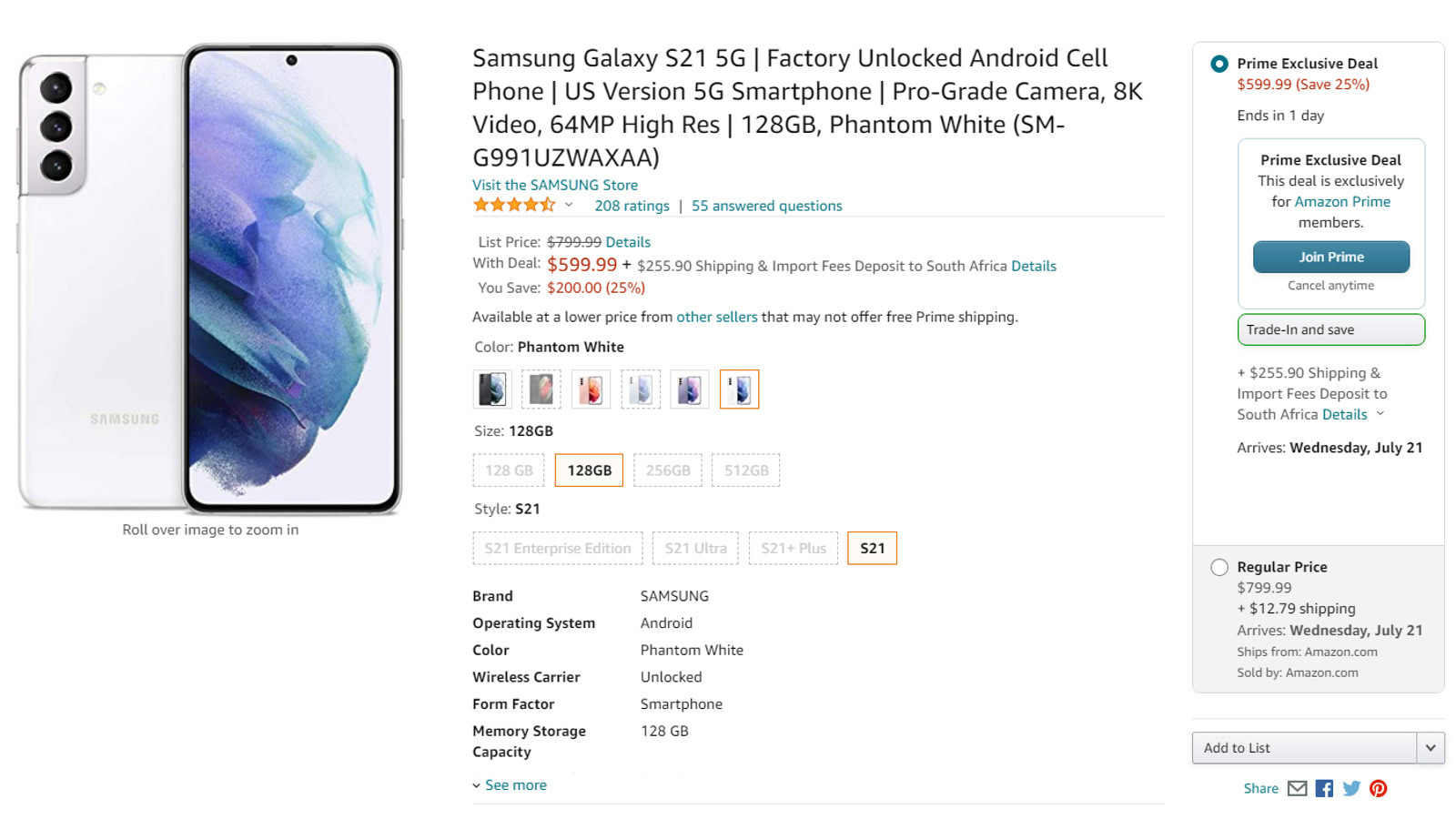Click the Trade-In and save box
The height and width of the screenshot is (819, 1456).
(1330, 329)
